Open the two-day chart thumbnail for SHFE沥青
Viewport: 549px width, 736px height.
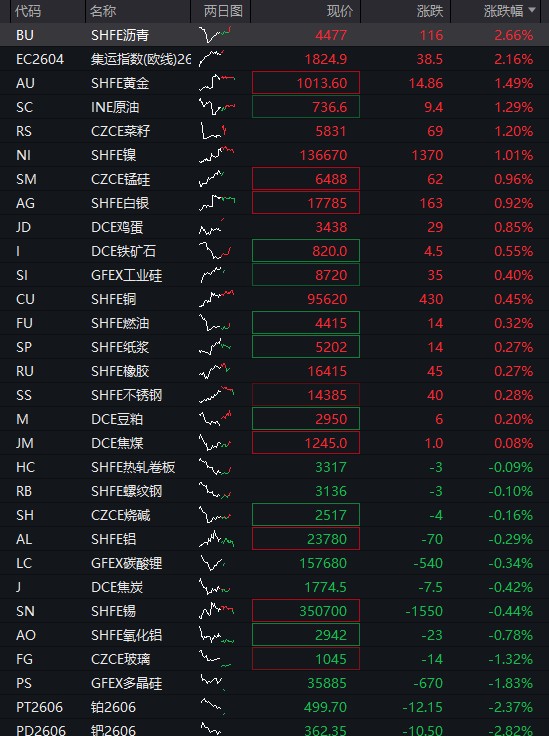(215, 35)
